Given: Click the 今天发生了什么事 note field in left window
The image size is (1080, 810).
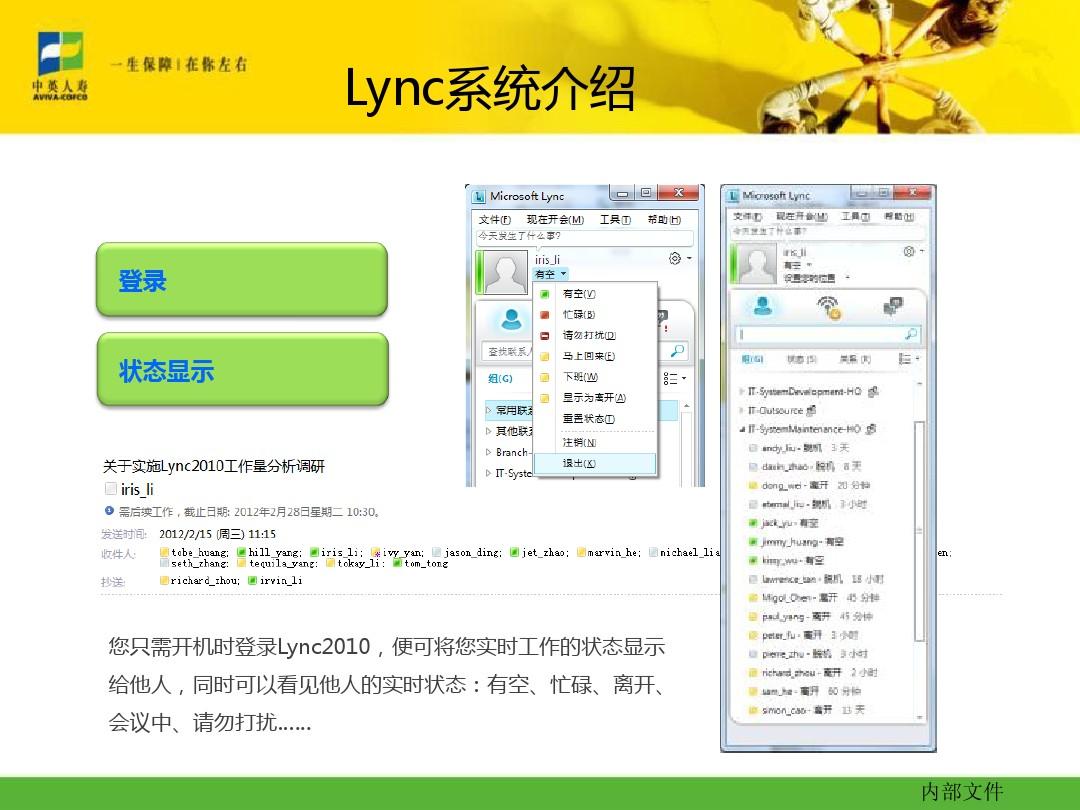Looking at the screenshot, I should (585, 236).
